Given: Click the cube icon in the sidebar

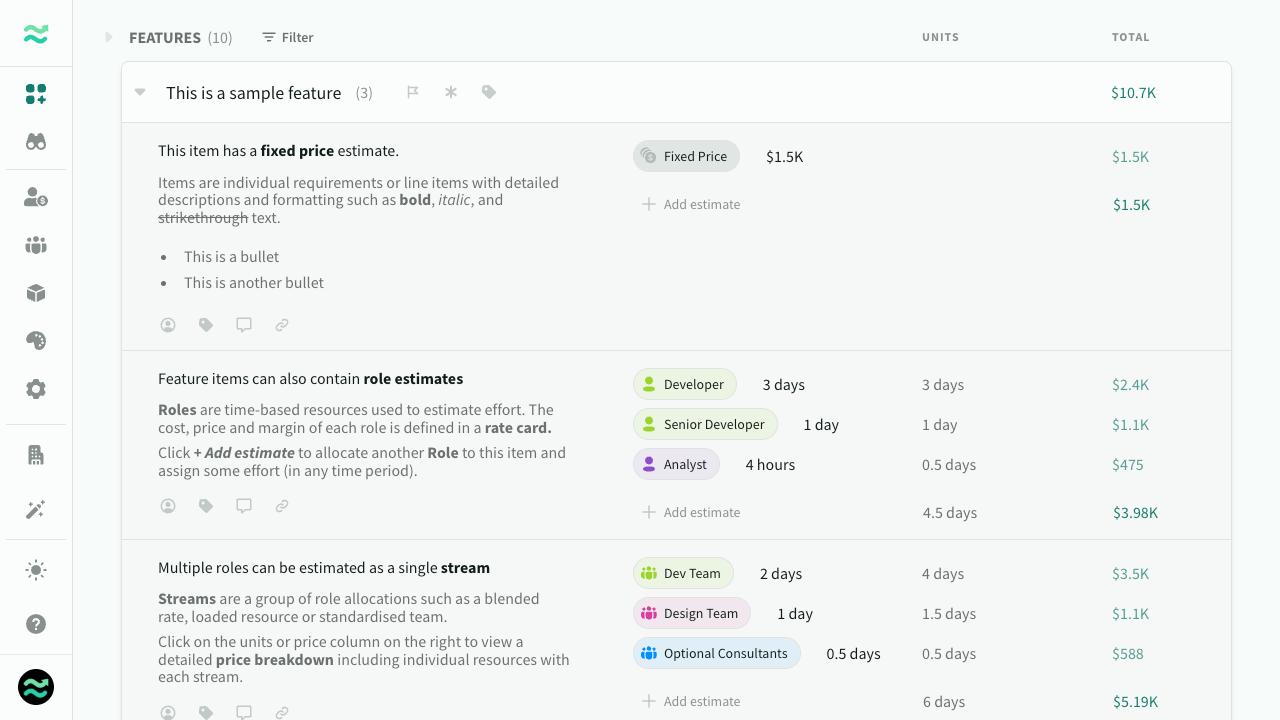Looking at the screenshot, I should pos(36,293).
